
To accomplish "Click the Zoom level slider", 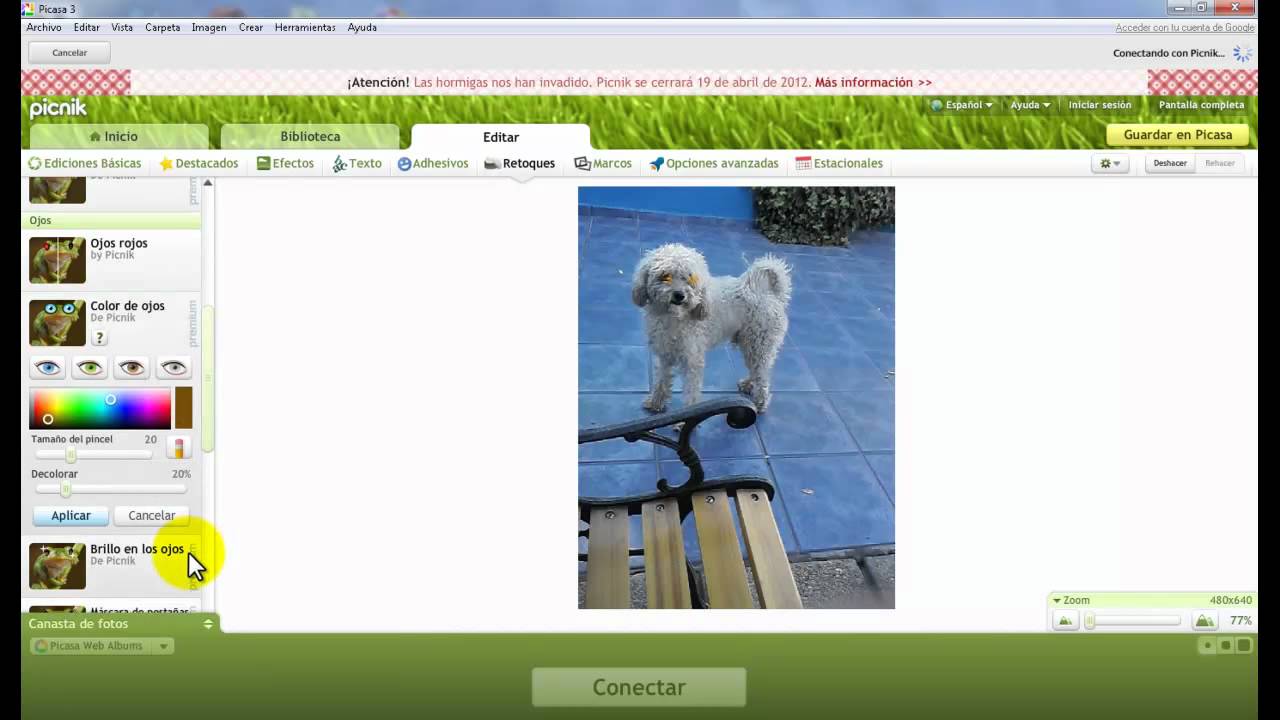I will 1134,621.
